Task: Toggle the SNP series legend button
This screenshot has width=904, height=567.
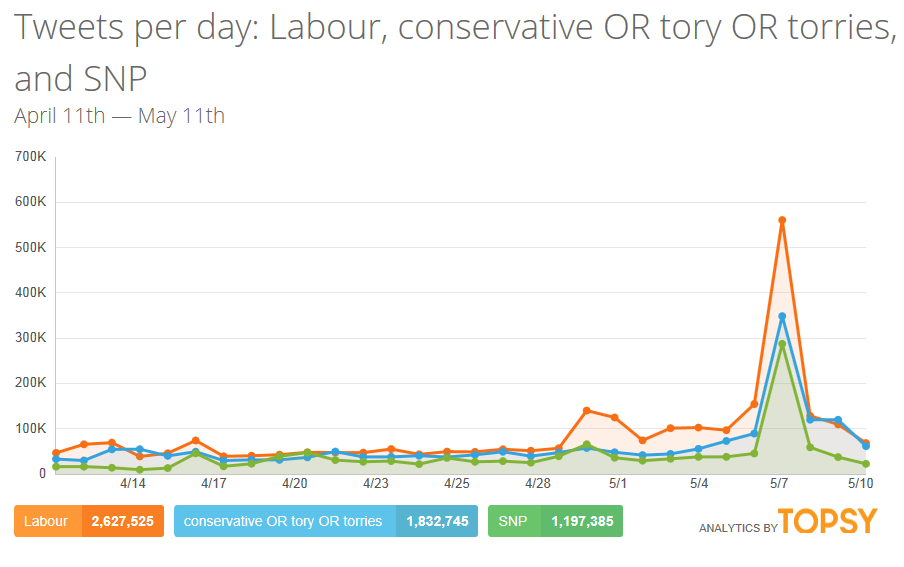Action: point(513,521)
